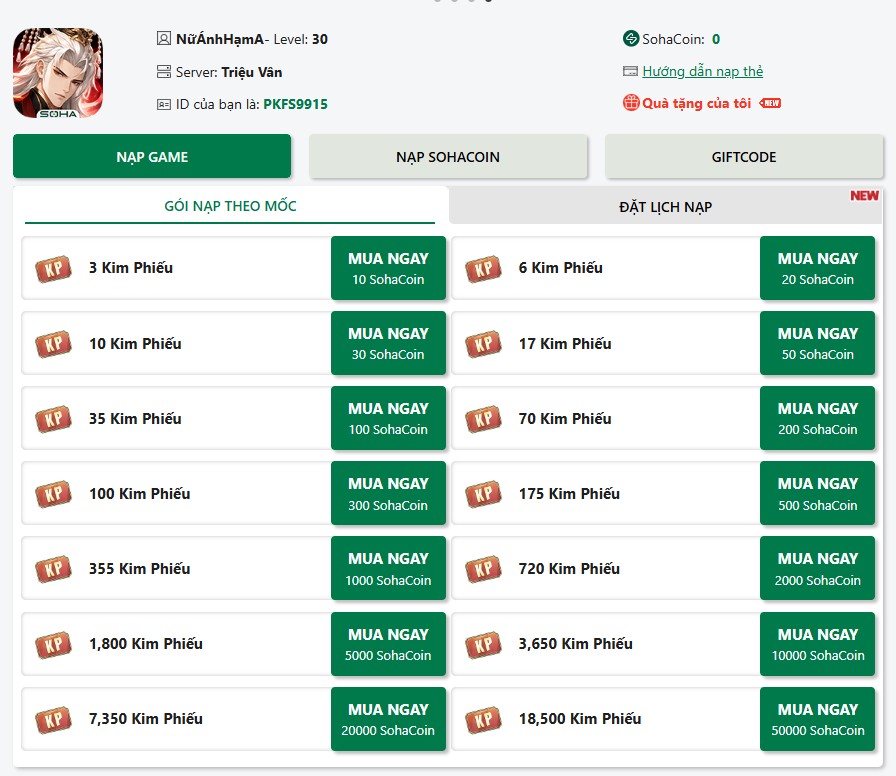Click the KP ticket icon for 6 Kim Phiếu
Screen dimensions: 896x776
pos(483,269)
